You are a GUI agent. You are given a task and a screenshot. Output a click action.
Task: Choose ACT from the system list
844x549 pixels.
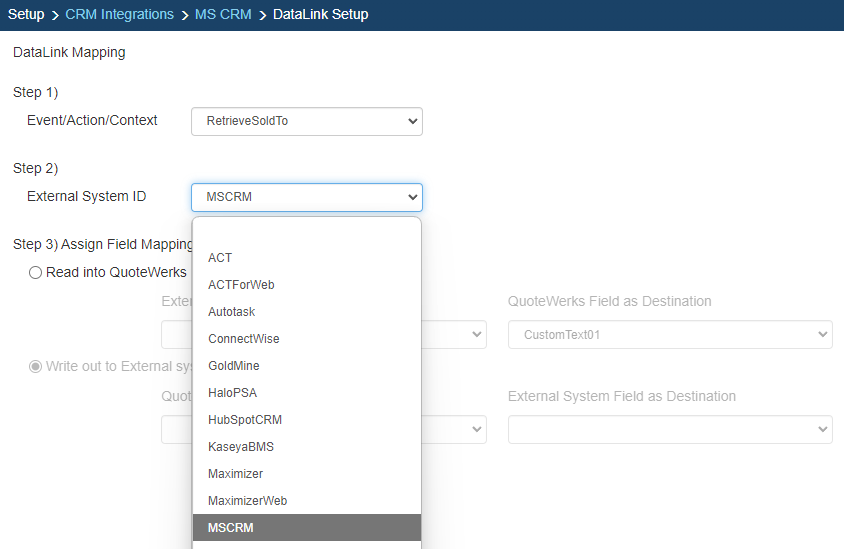point(220,258)
